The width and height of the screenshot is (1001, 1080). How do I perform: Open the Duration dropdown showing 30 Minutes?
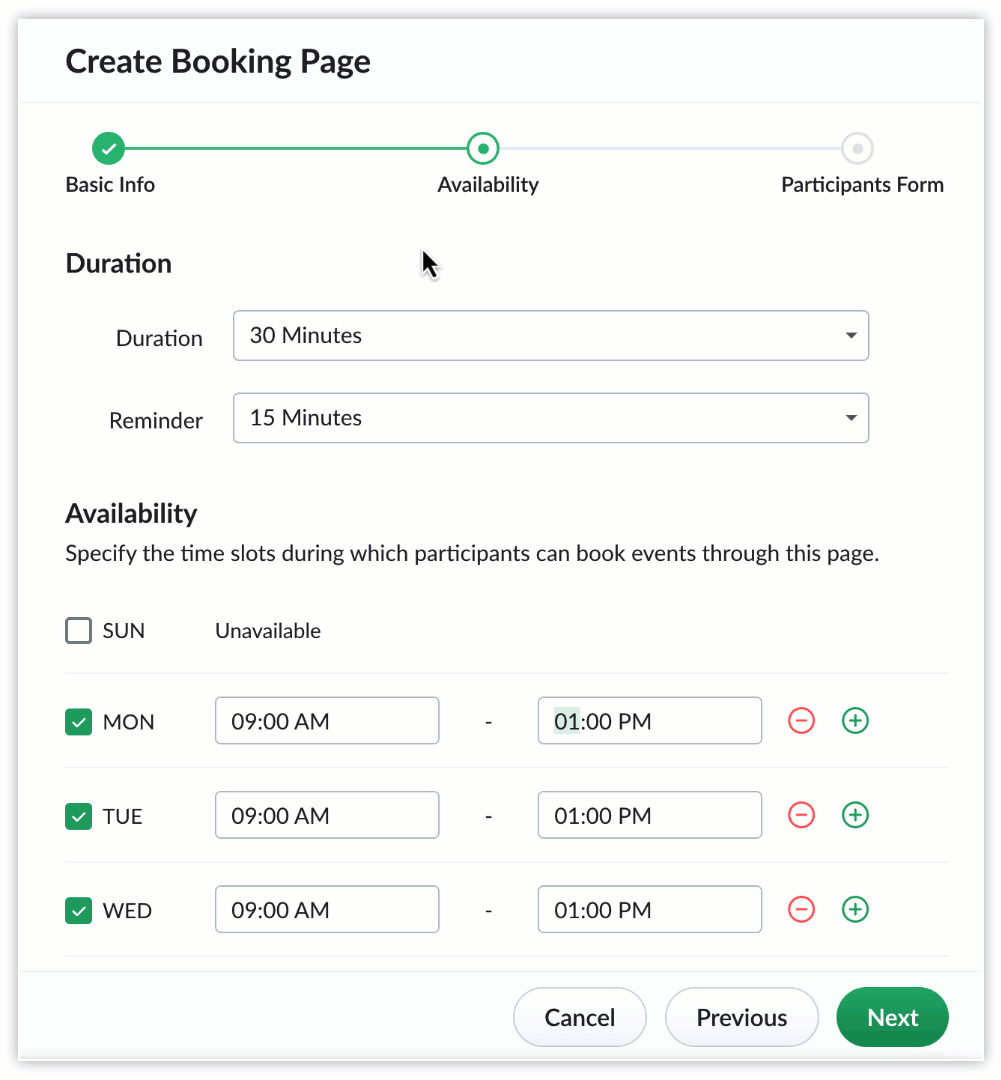coord(550,336)
